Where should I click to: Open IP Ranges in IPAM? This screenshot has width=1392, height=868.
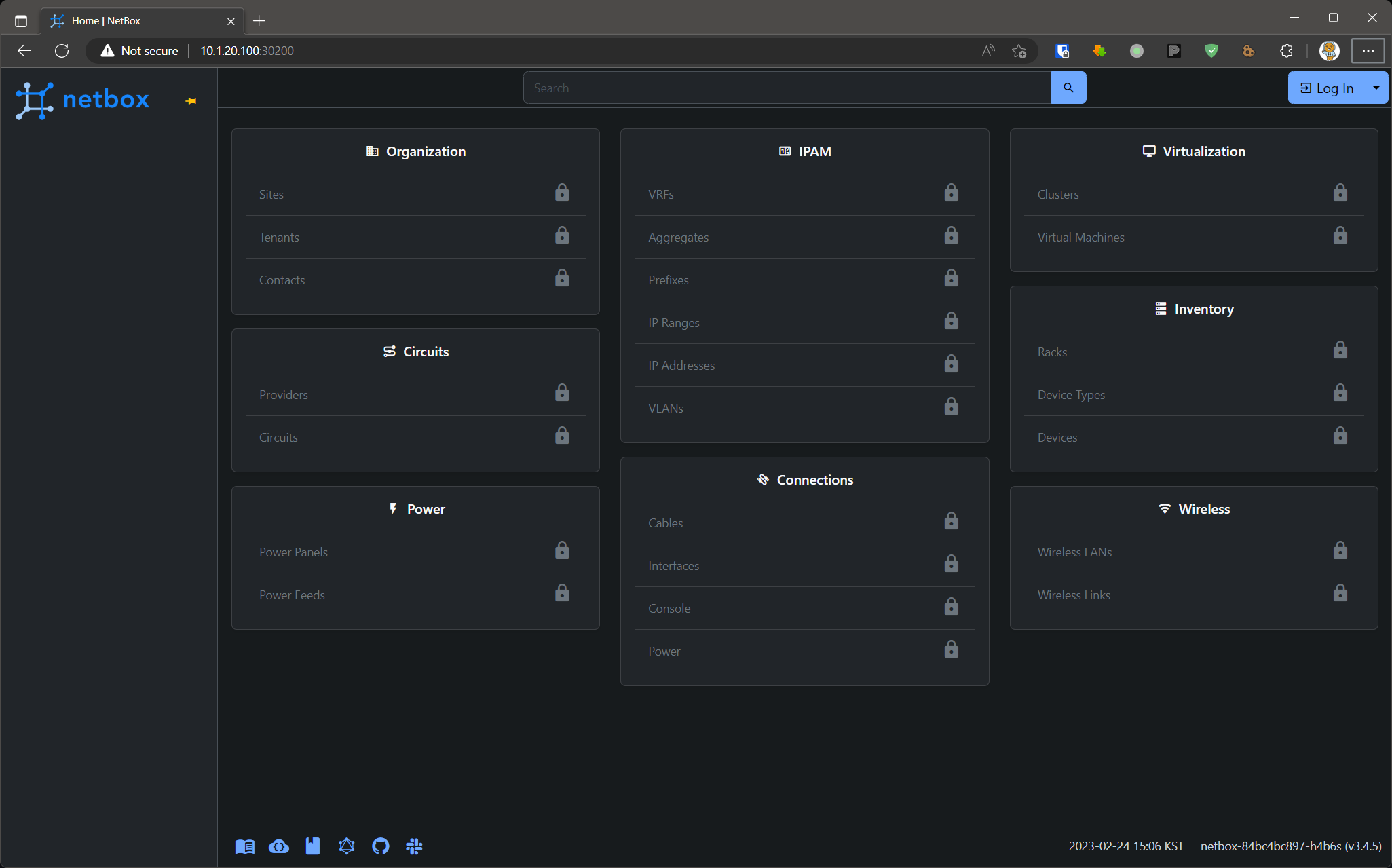(673, 322)
